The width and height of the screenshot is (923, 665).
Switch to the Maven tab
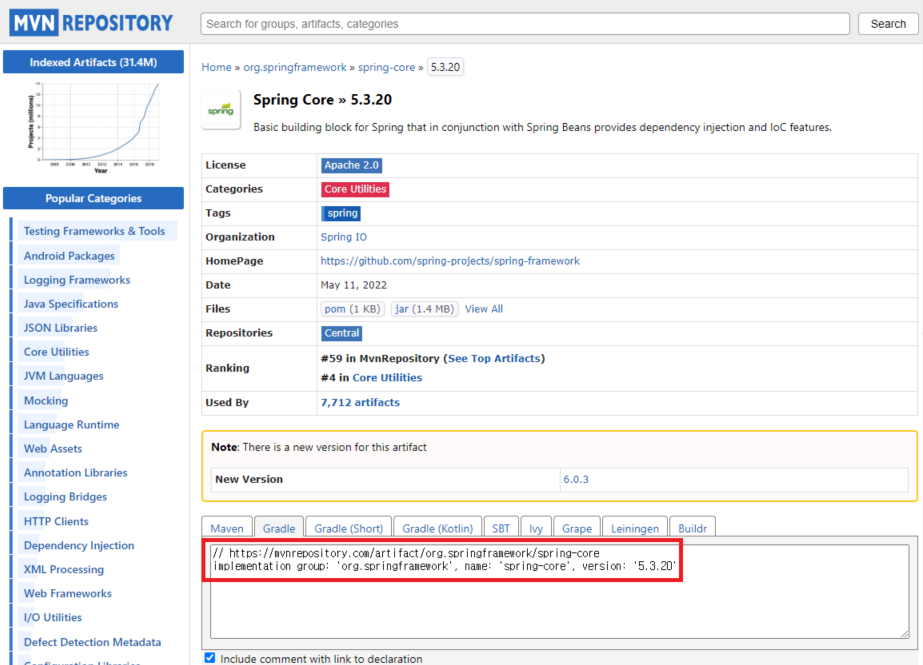coord(227,528)
